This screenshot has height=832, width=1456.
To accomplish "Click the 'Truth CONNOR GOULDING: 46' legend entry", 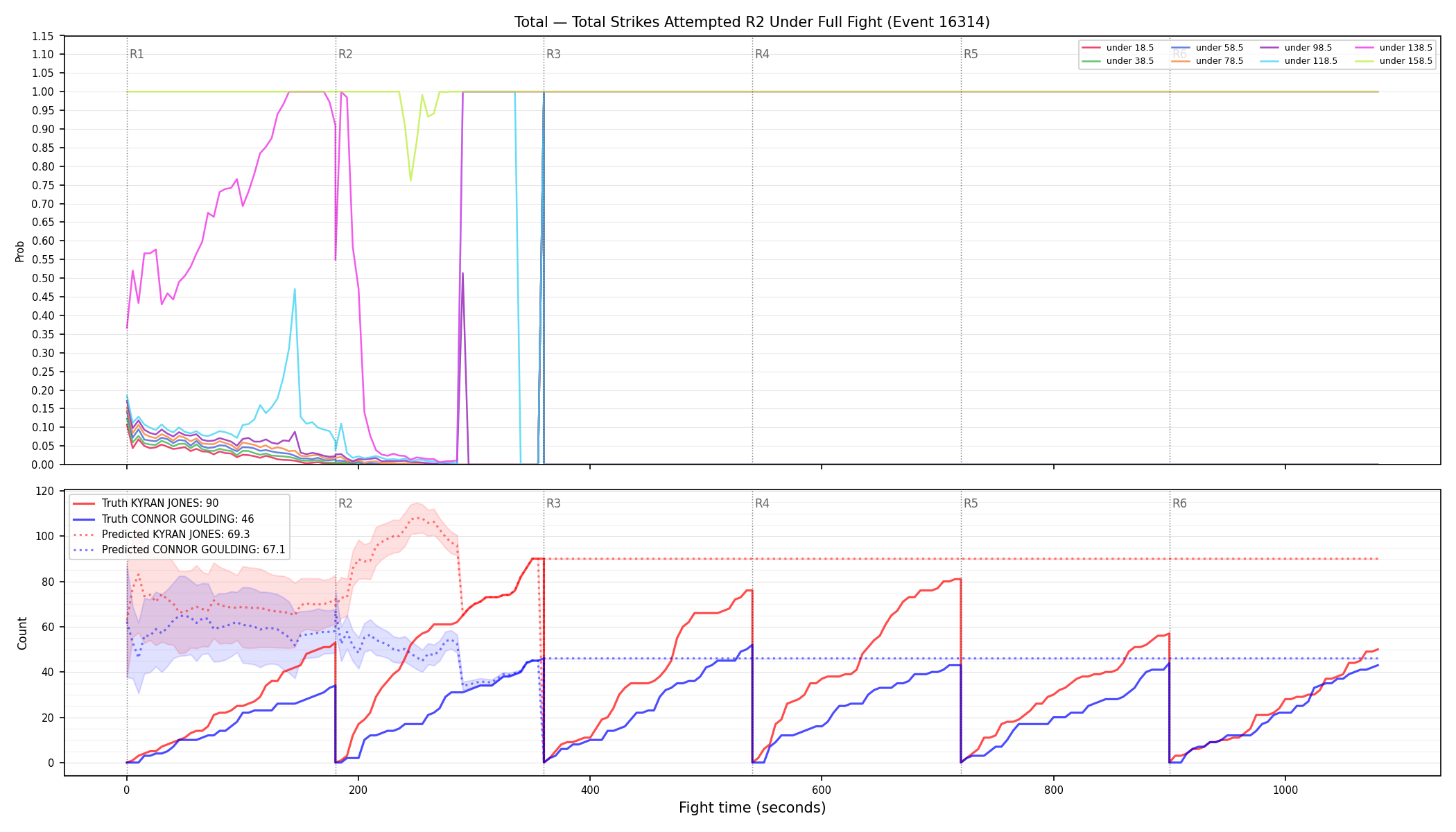I will (x=163, y=519).
